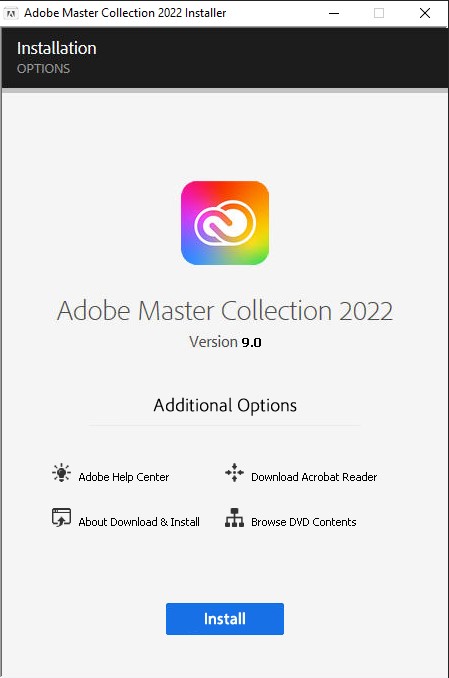Minimize the installer window
This screenshot has width=449, height=678.
click(334, 13)
